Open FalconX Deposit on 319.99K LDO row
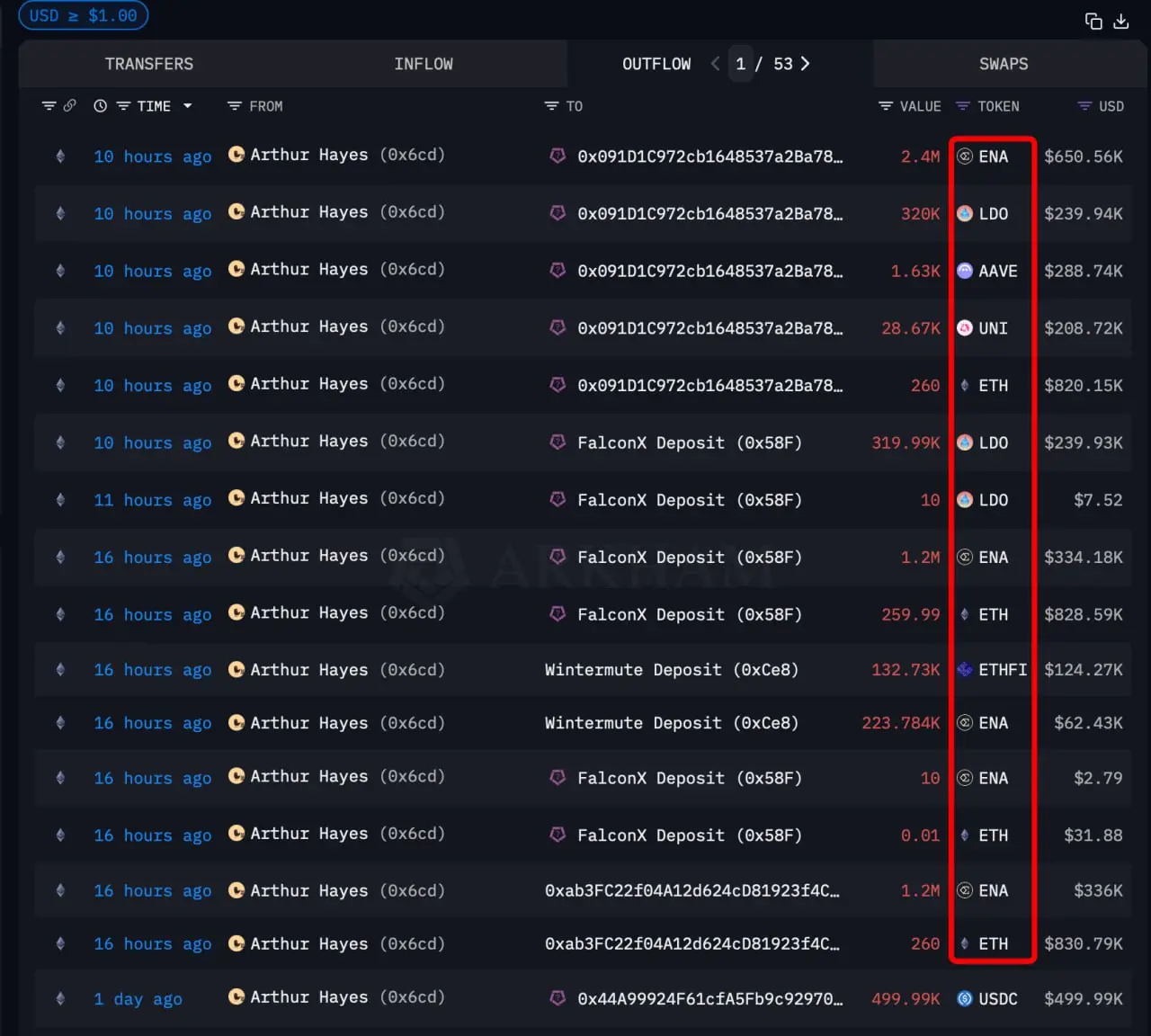Viewport: 1151px width, 1036px height. point(690,442)
